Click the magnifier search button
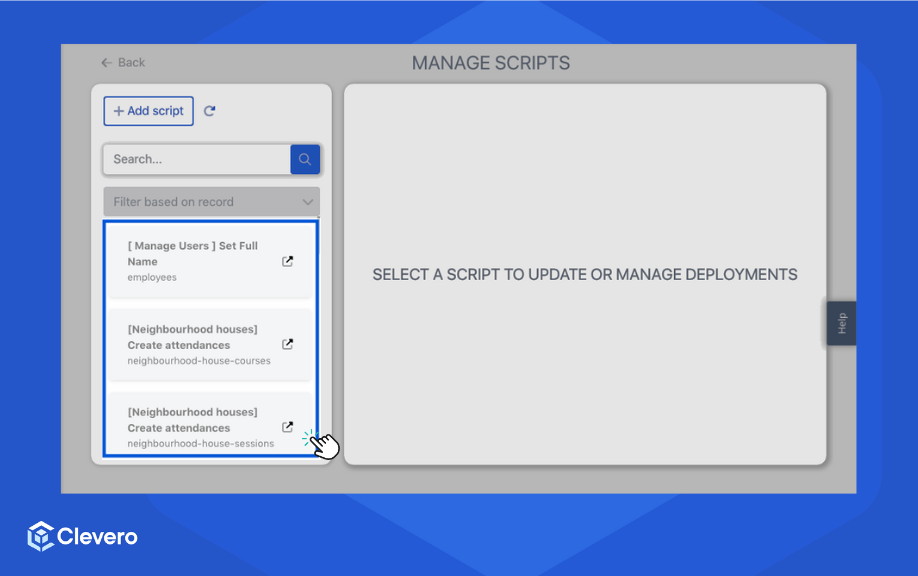Image resolution: width=918 pixels, height=576 pixels. tap(305, 159)
